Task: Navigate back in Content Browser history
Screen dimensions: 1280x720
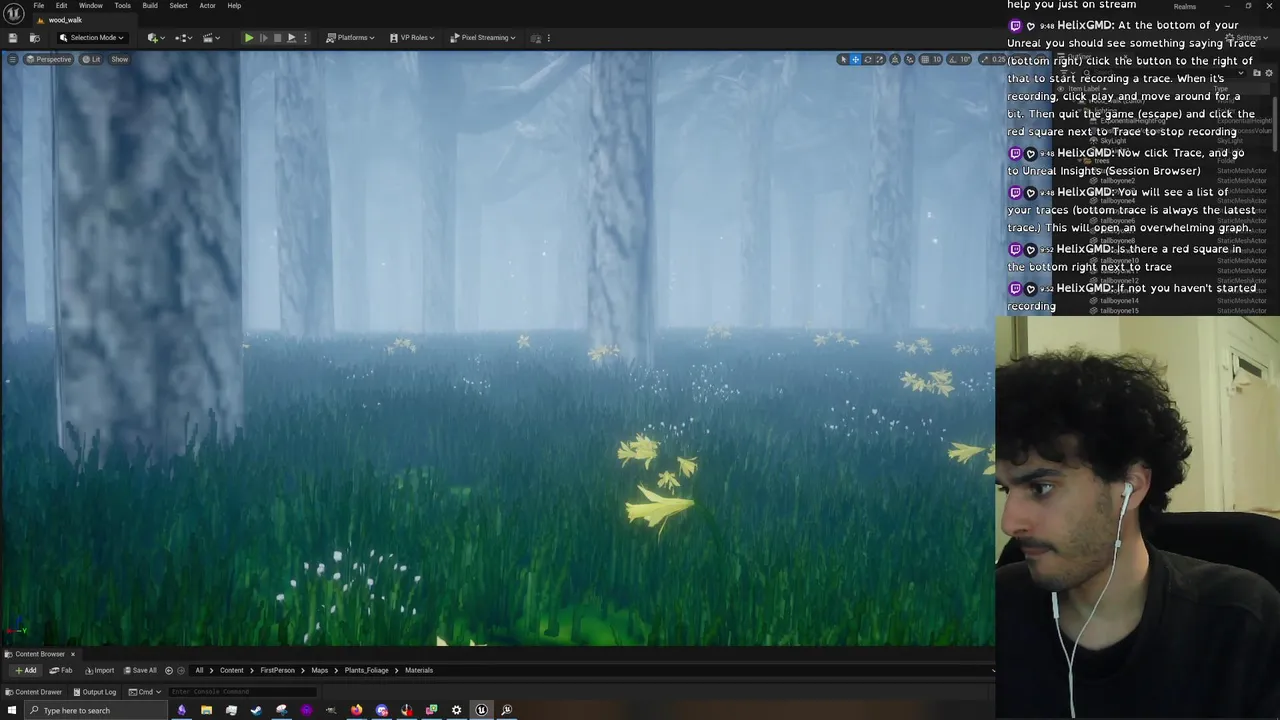Action: coord(168,670)
